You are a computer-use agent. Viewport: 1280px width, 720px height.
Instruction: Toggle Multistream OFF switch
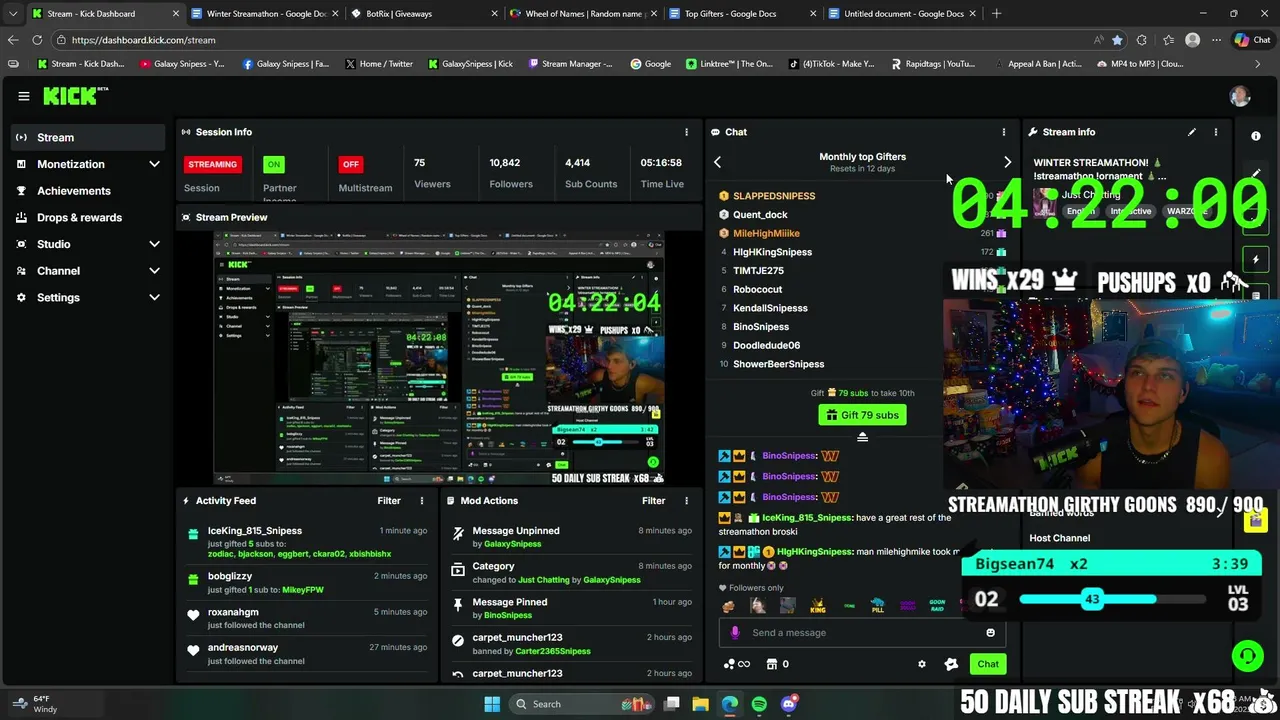pyautogui.click(x=350, y=164)
